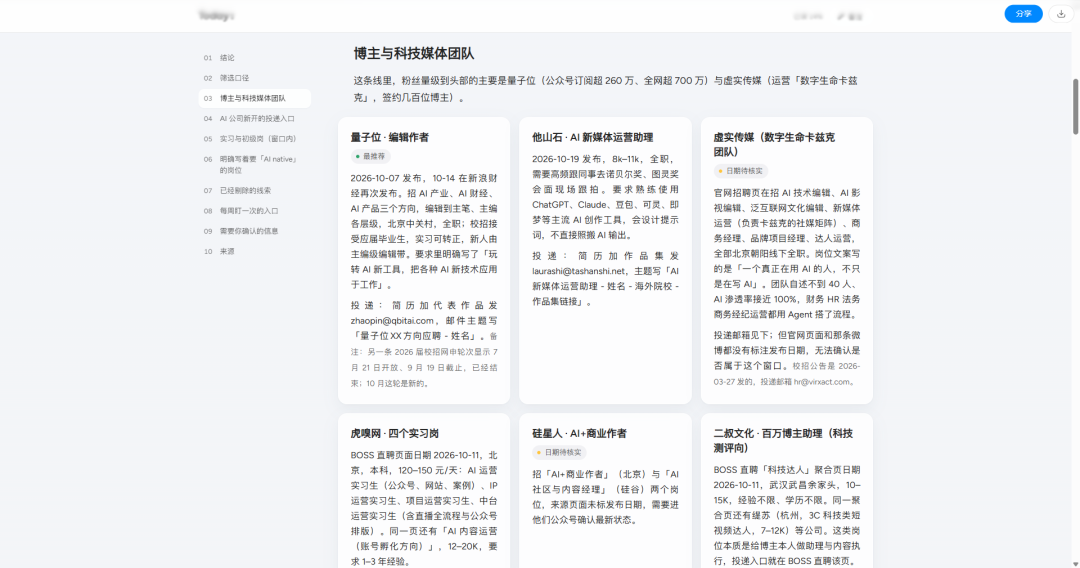
Task: Click the page vertical scrollbar thumb
Action: pos(1076,107)
